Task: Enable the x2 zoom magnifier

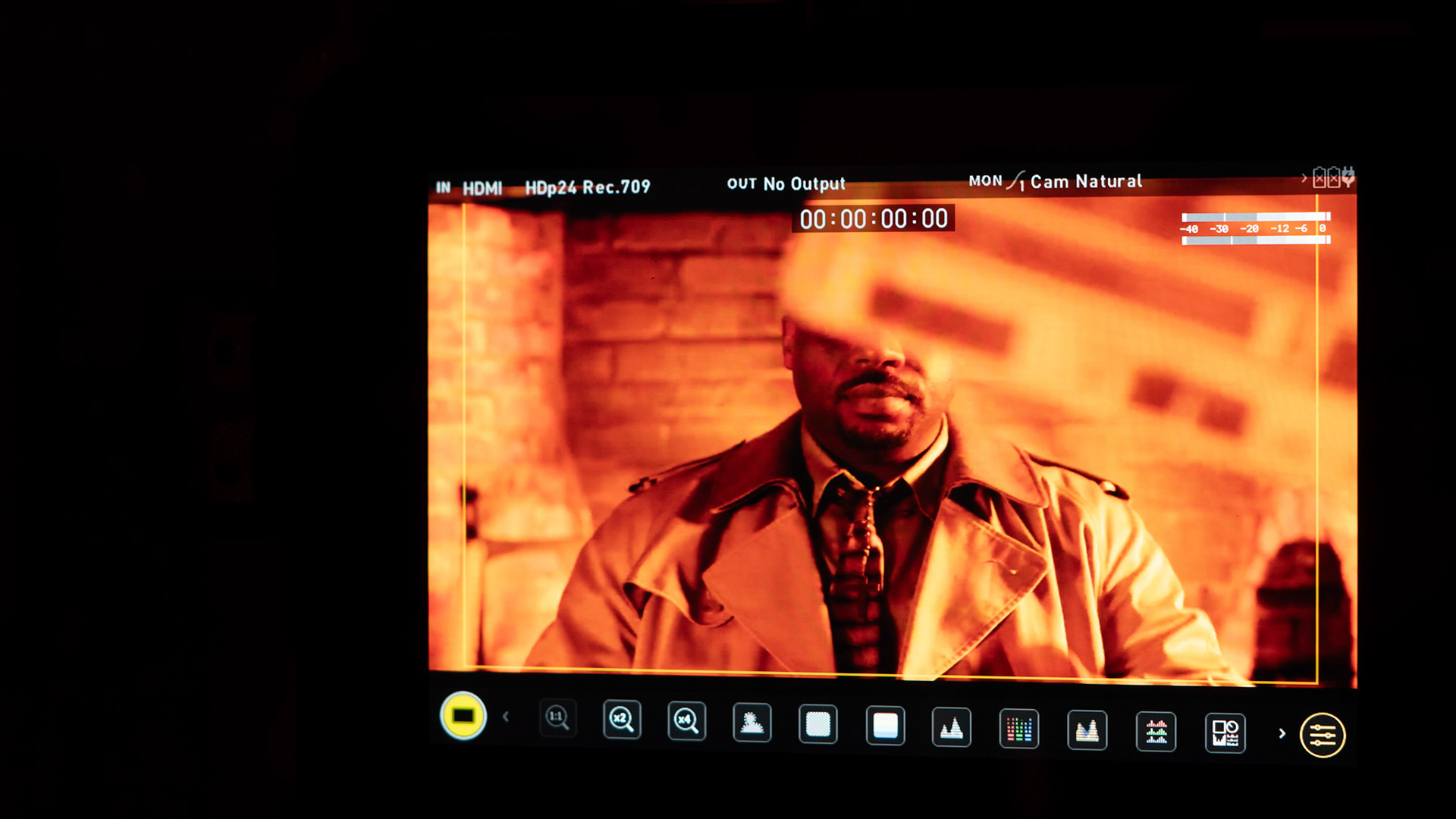Action: tap(622, 719)
